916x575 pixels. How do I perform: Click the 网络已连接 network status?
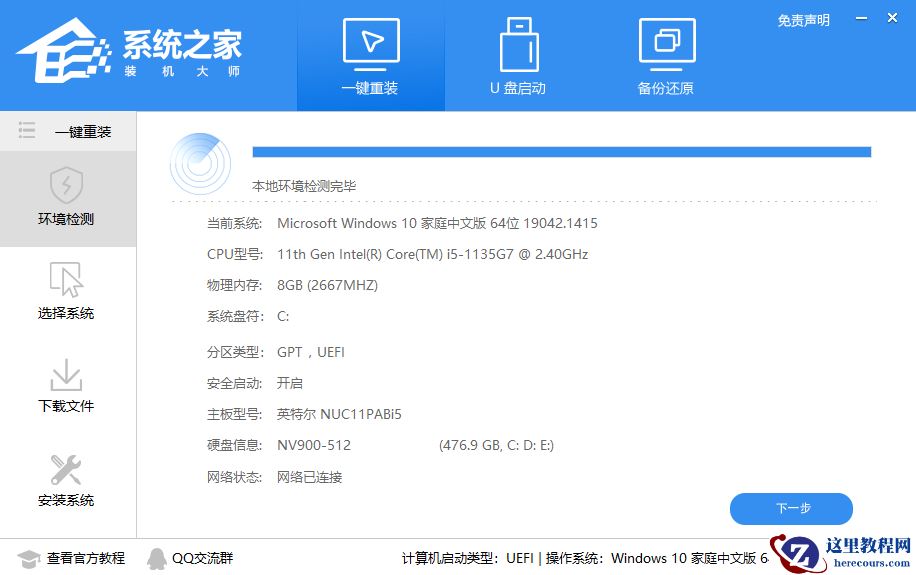310,477
